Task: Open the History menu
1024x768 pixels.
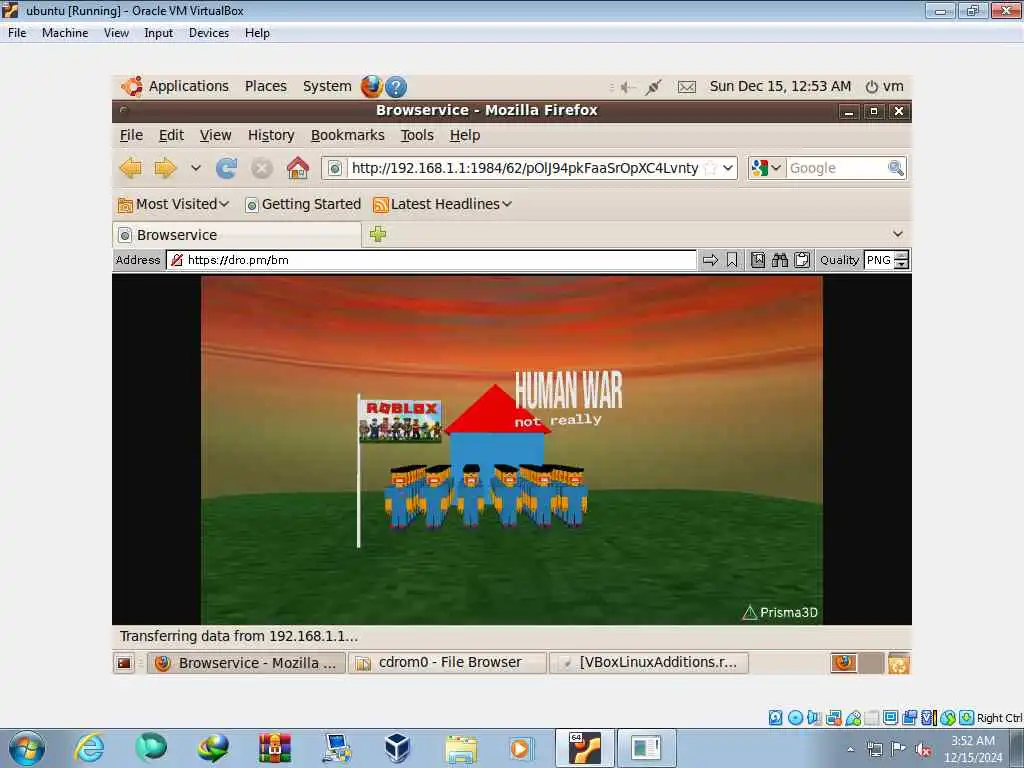Action: [271, 135]
